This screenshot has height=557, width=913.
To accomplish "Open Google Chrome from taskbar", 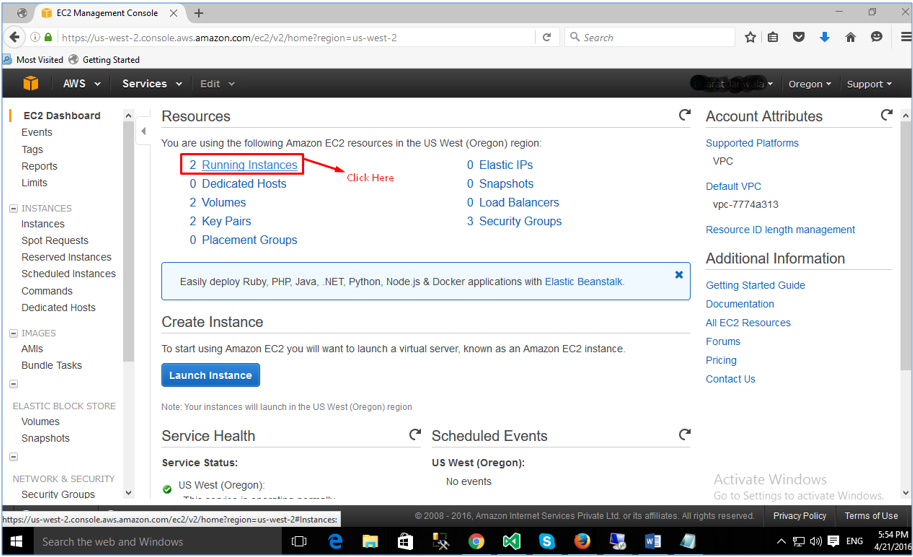I will (x=476, y=542).
